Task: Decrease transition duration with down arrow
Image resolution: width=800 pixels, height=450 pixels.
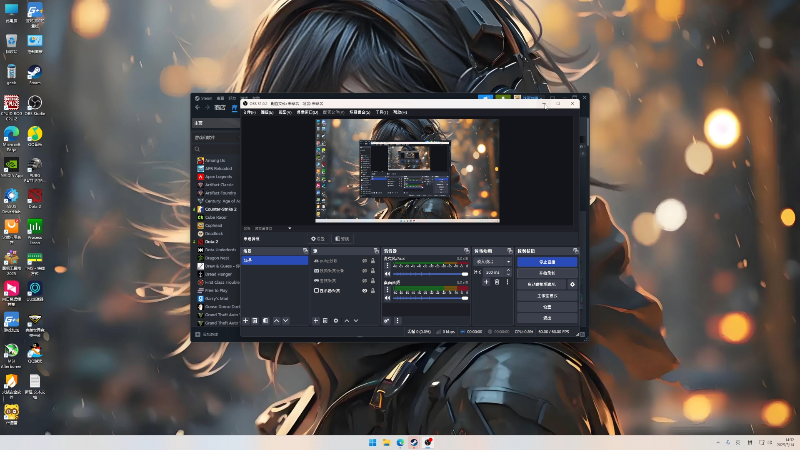Action: click(508, 274)
